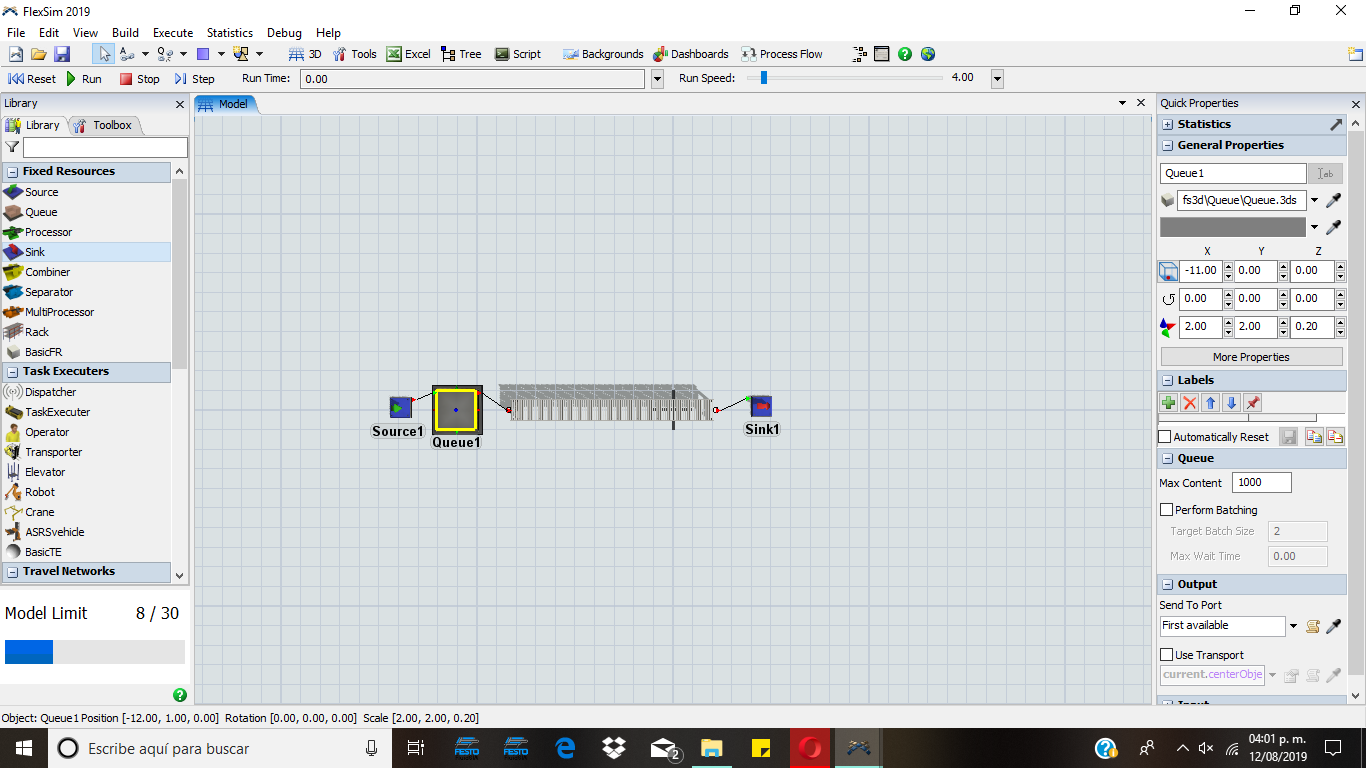
Task: Open the 3D shape file dropdown
Action: tap(1314, 201)
